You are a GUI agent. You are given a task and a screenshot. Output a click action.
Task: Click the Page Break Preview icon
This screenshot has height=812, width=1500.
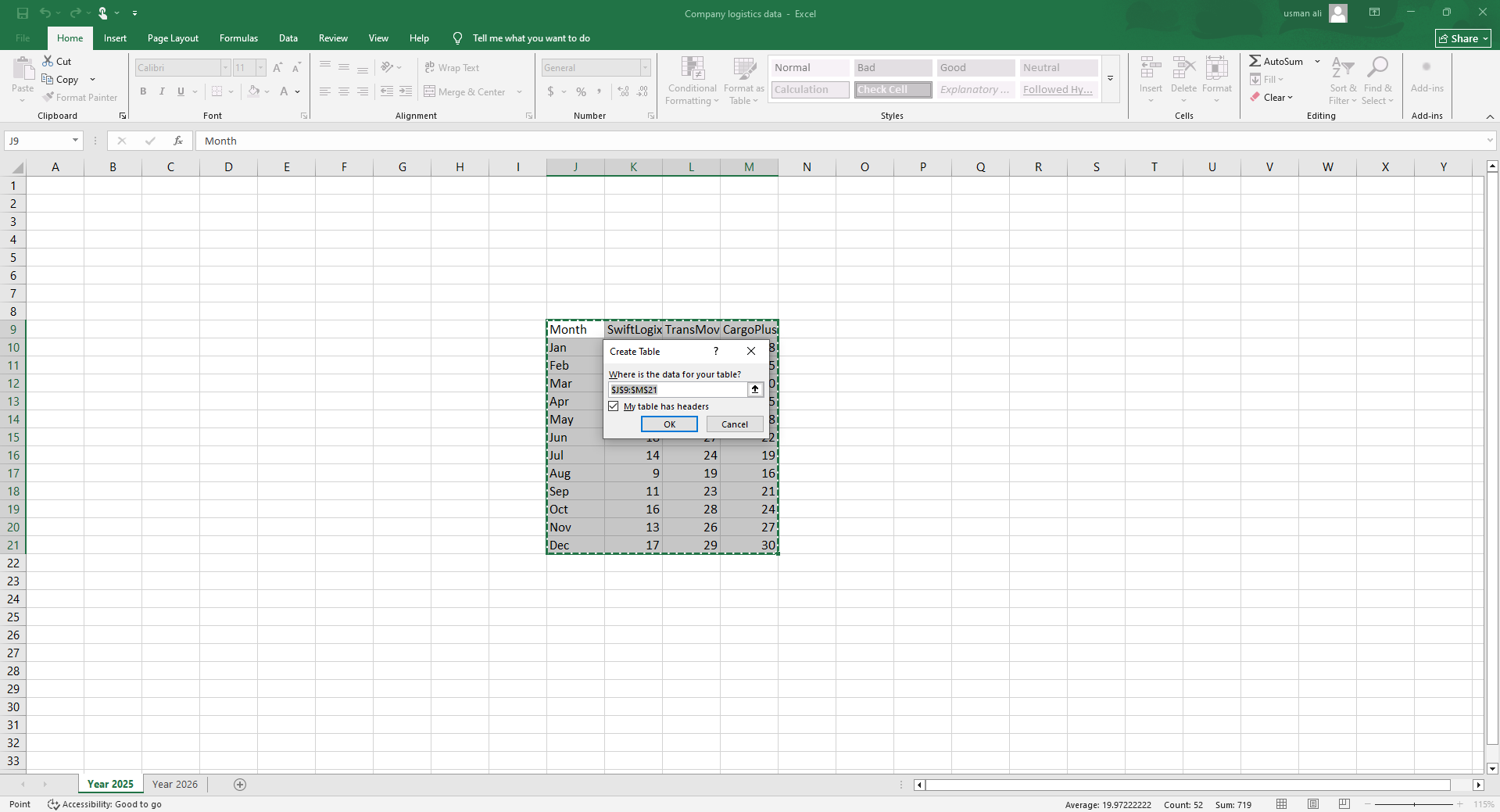click(x=1344, y=804)
